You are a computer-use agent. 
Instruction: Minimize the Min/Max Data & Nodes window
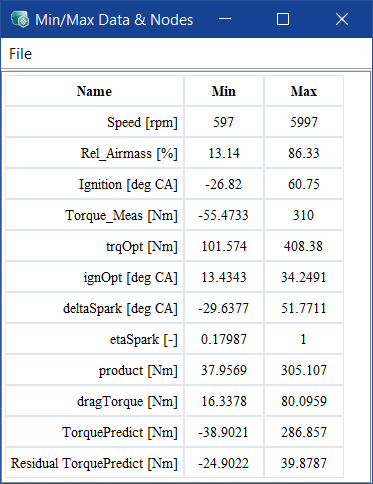click(225, 19)
